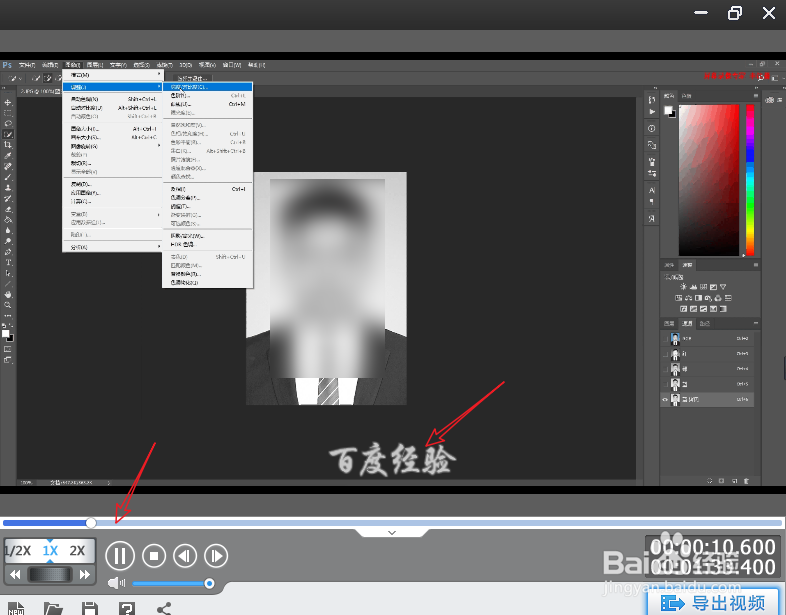This screenshot has height=615, width=786.
Task: Toggle visibility of the Ctrl+4 channel
Action: [665, 369]
